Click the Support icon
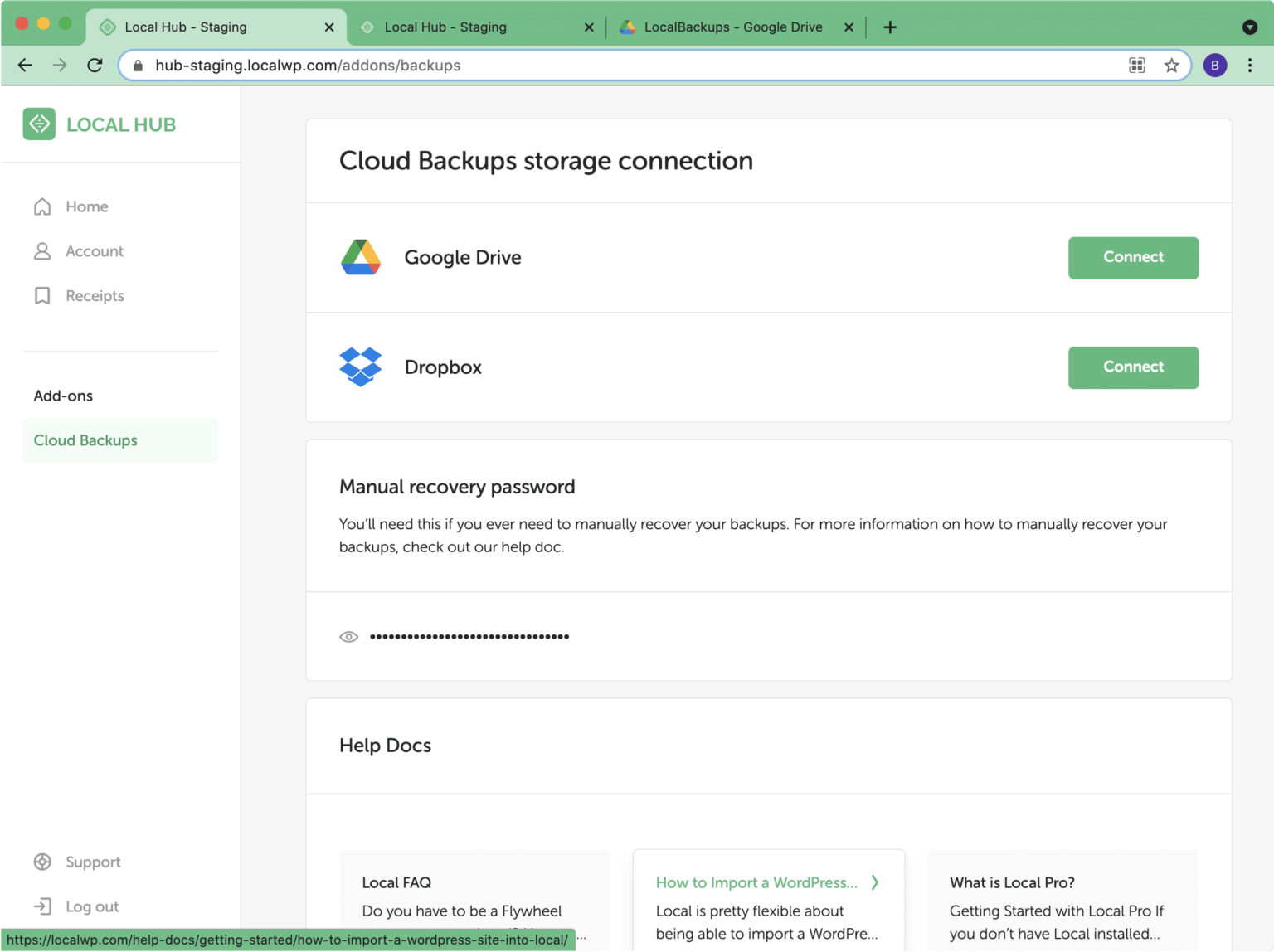 [x=42, y=862]
